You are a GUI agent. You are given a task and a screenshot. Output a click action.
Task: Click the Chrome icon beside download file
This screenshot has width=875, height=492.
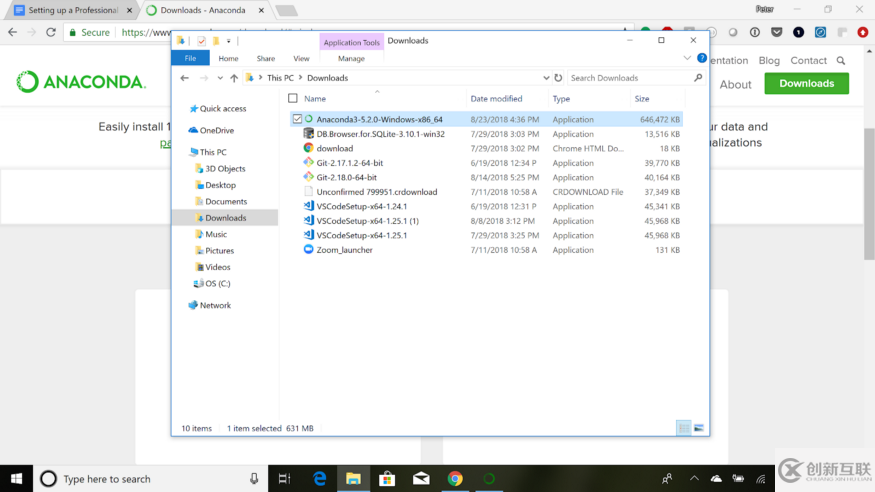tap(309, 148)
